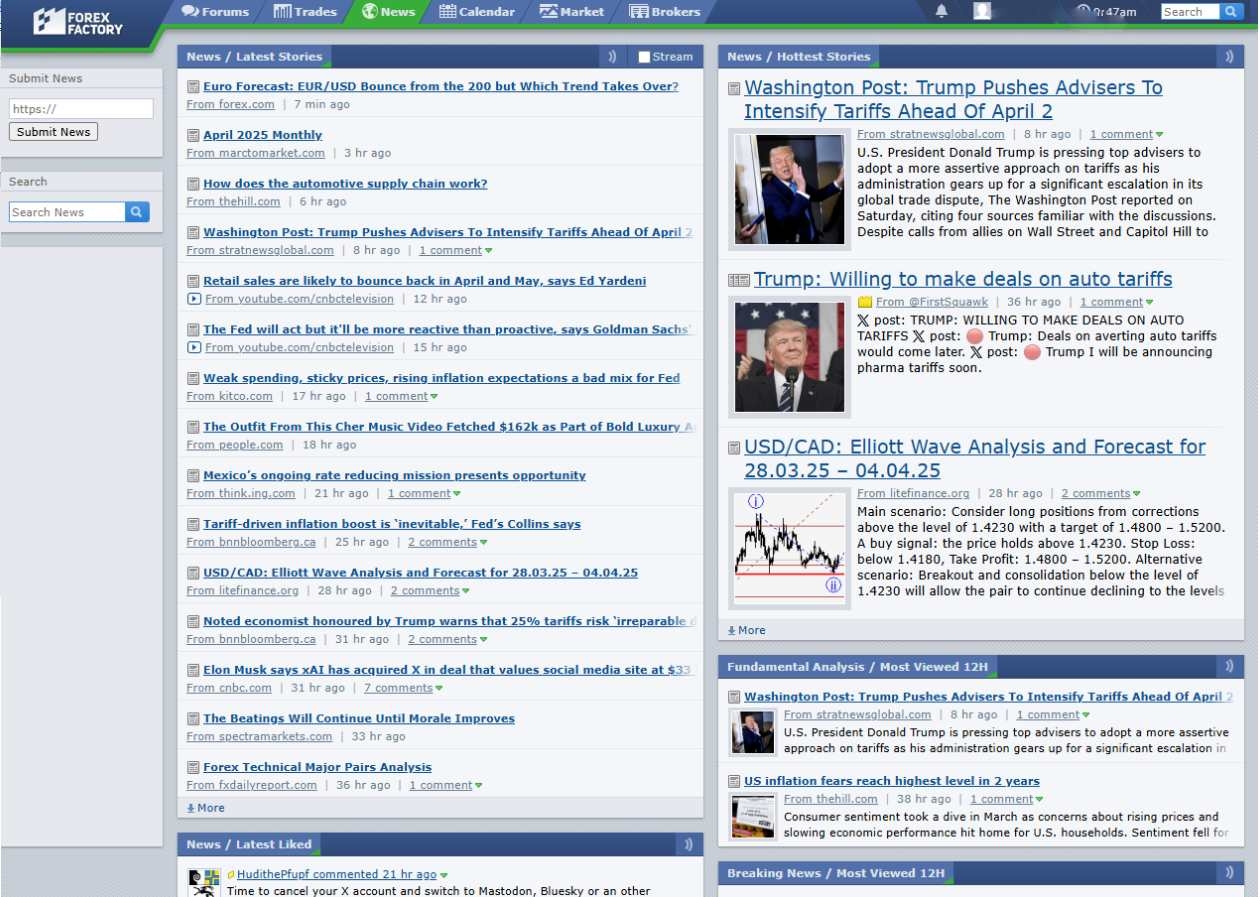The image size is (1260, 897).
Task: Collapse the Fundamental Analysis Most Viewed panel icon
Action: click(x=1229, y=667)
